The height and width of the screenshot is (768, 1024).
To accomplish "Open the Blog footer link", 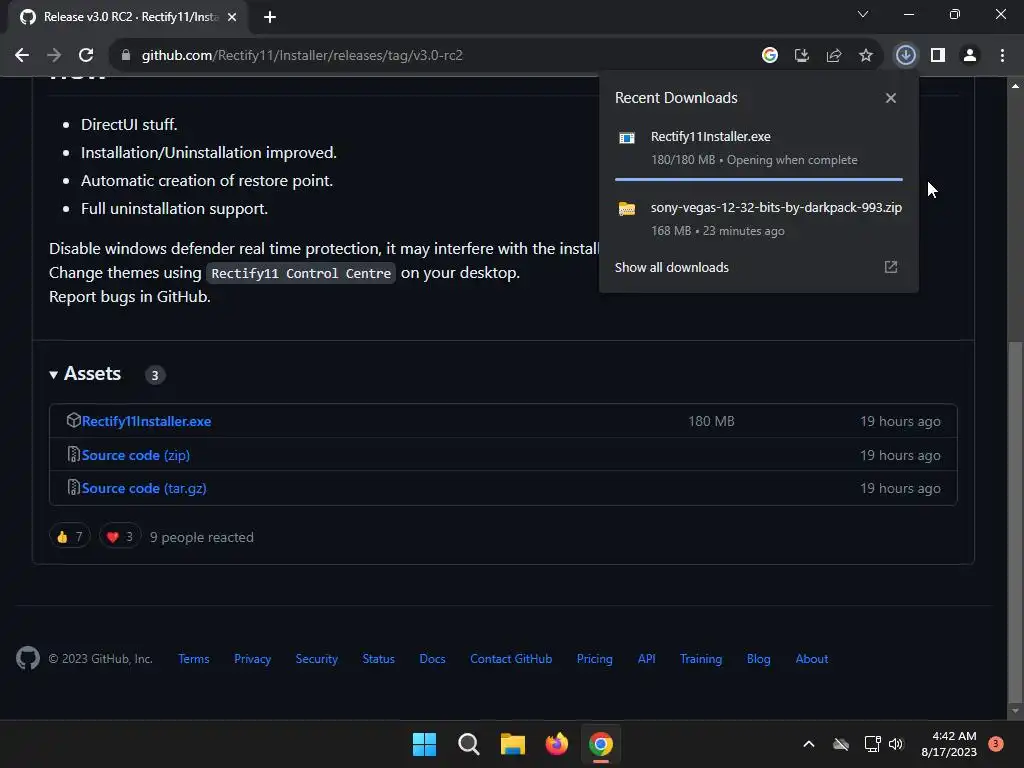I will [758, 659].
